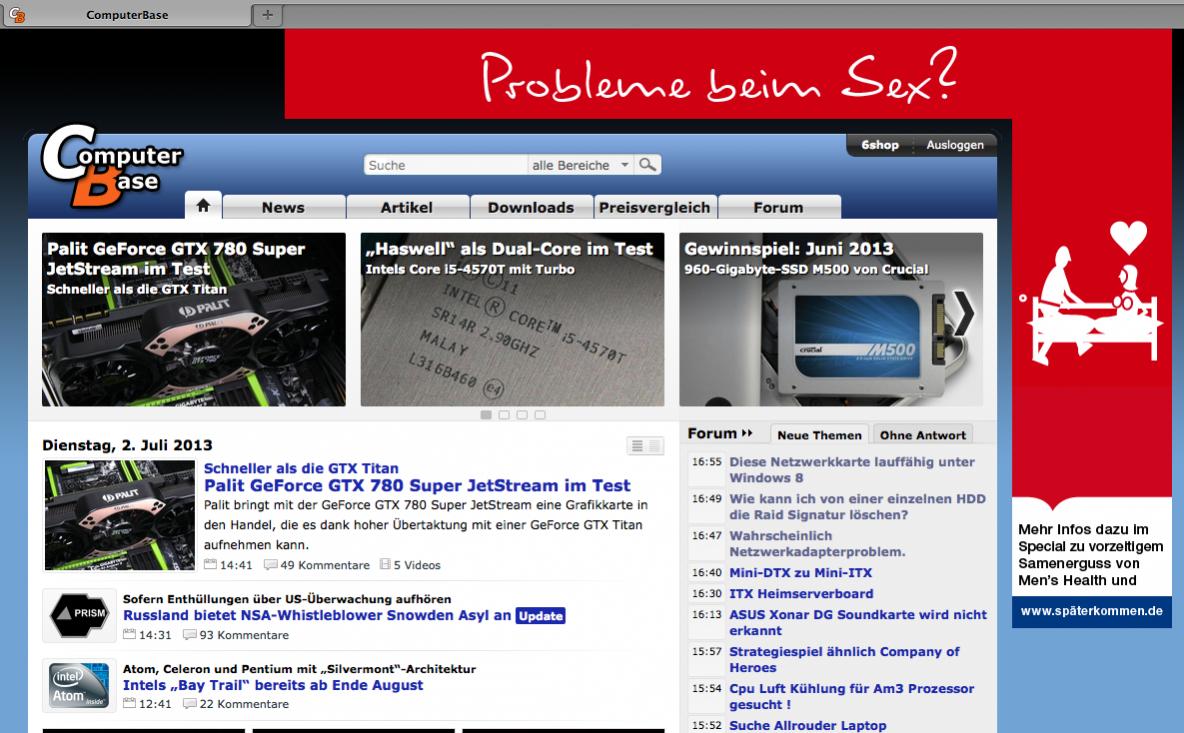The width and height of the screenshot is (1184, 733).
Task: Click the ComputerBase logo
Action: coord(111,166)
